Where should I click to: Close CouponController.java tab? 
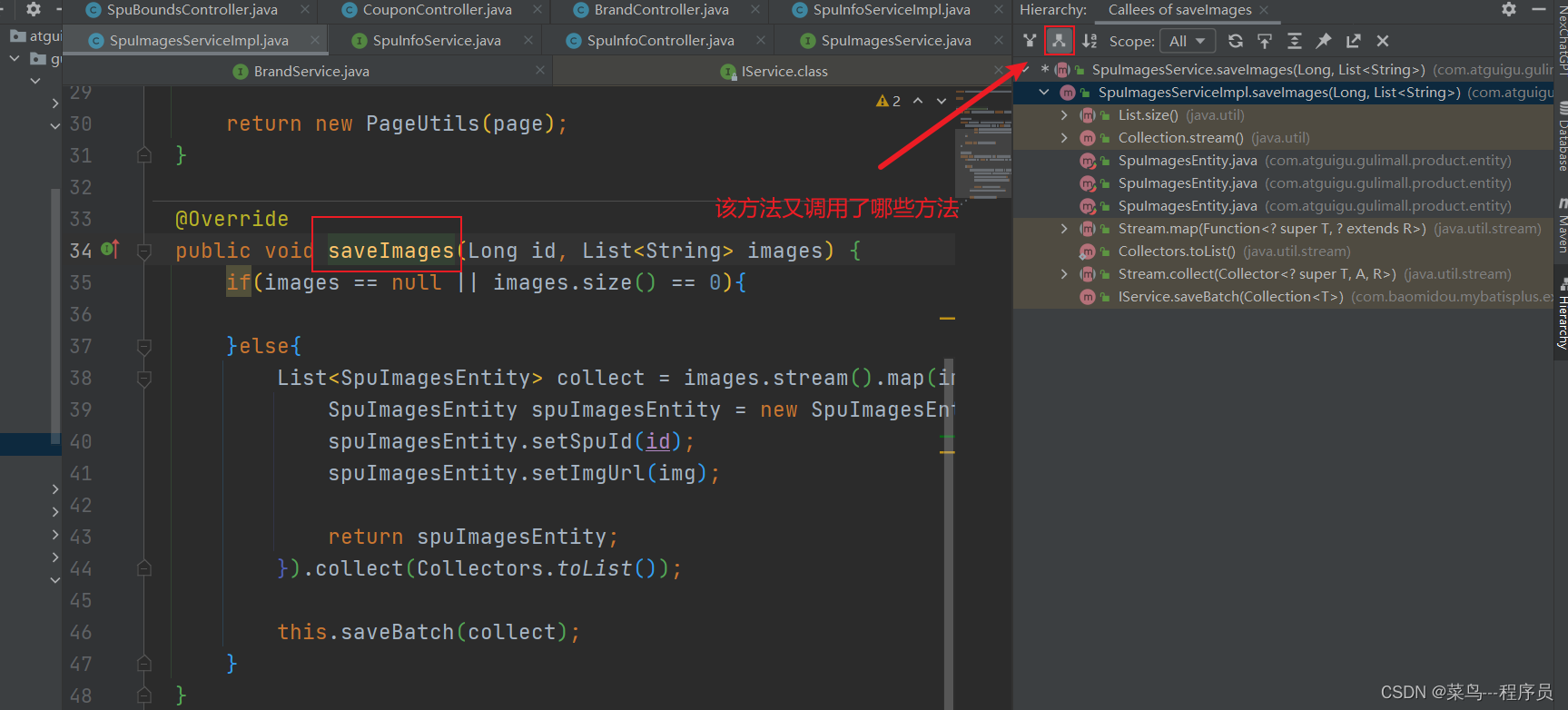coord(537,9)
